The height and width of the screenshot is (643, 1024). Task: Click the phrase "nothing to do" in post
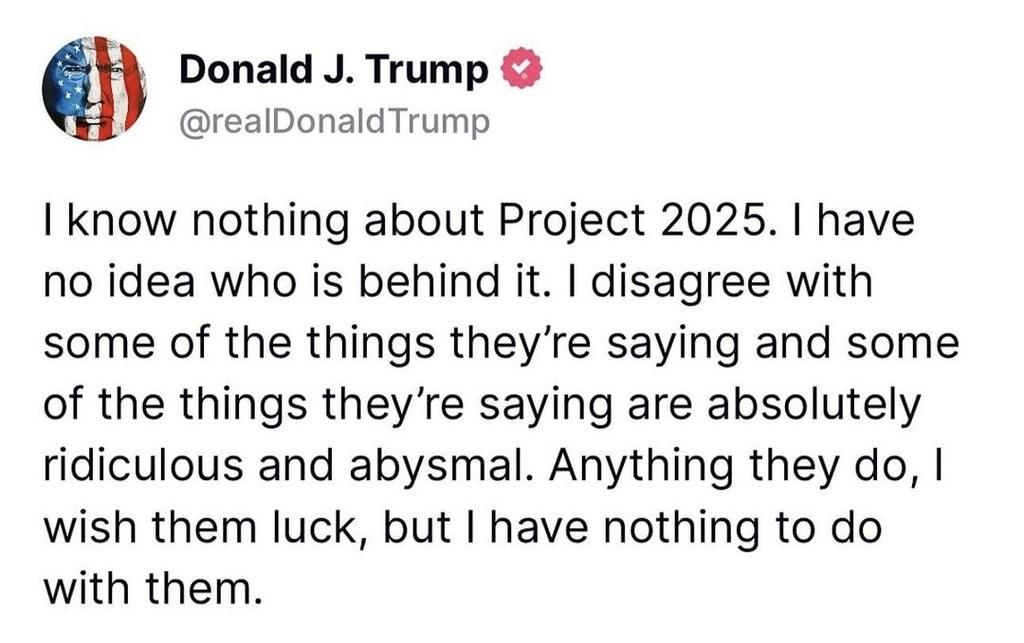coord(741,528)
